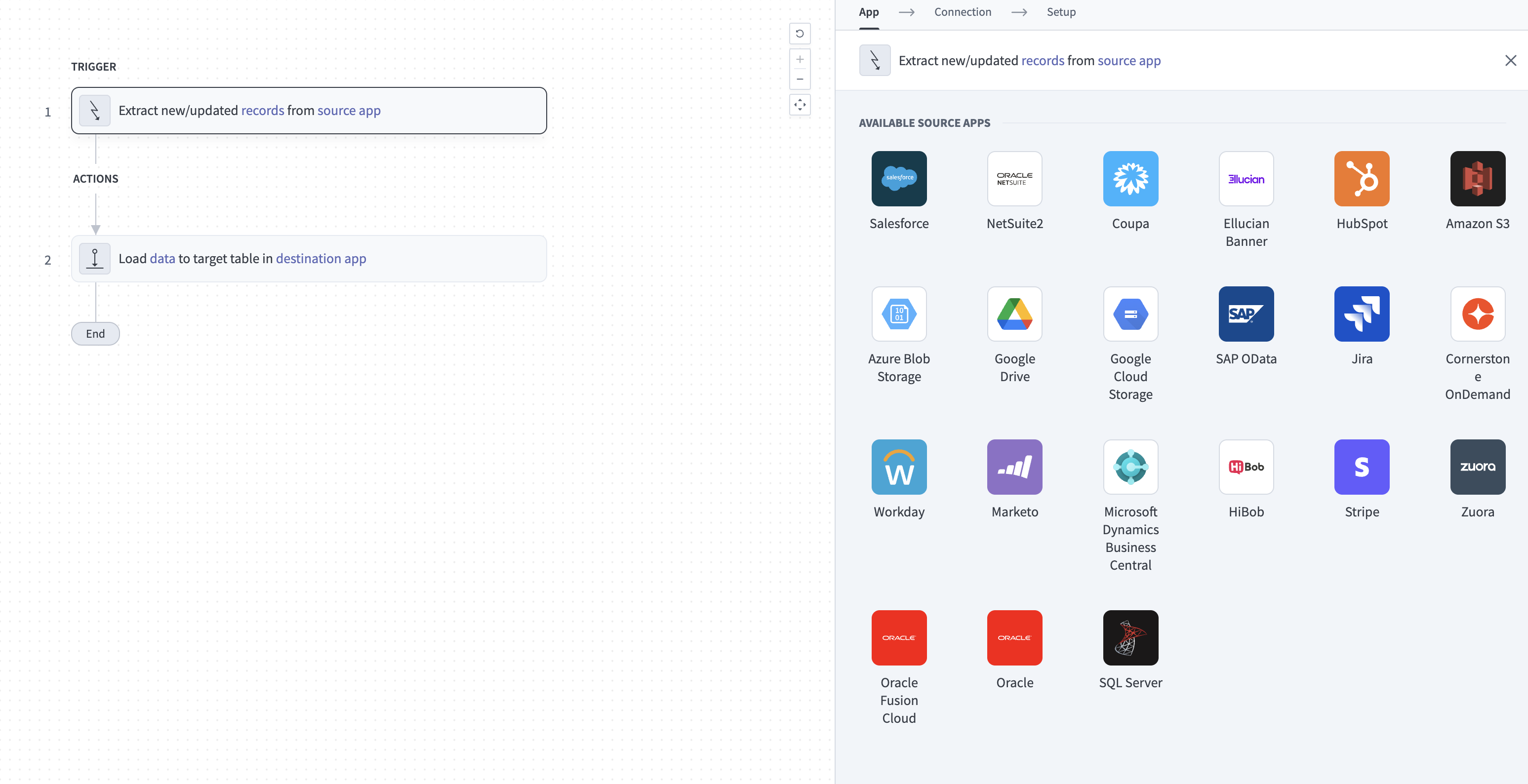Screen dimensions: 1528x784
Task: Choose NetSuite2 as the source app
Action: click(x=1014, y=179)
